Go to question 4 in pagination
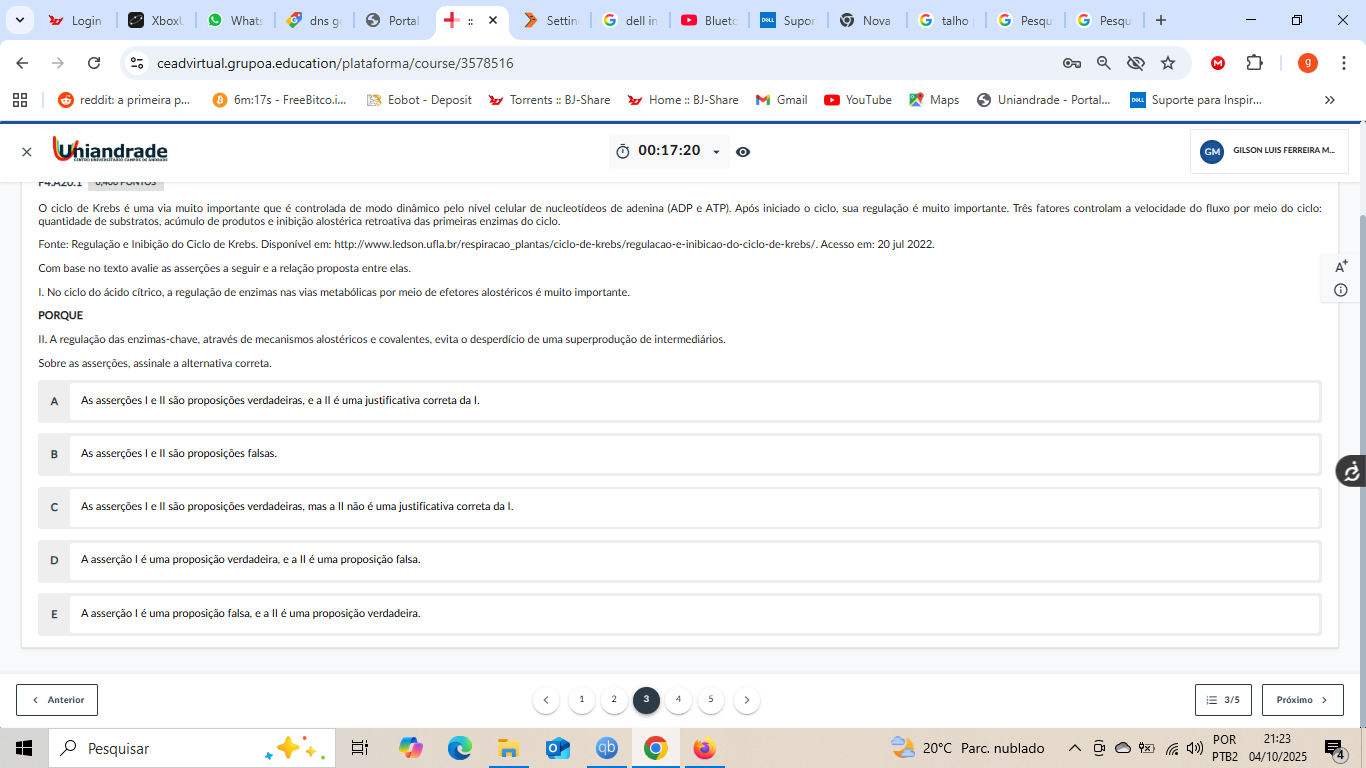1366x768 pixels. tap(678, 700)
